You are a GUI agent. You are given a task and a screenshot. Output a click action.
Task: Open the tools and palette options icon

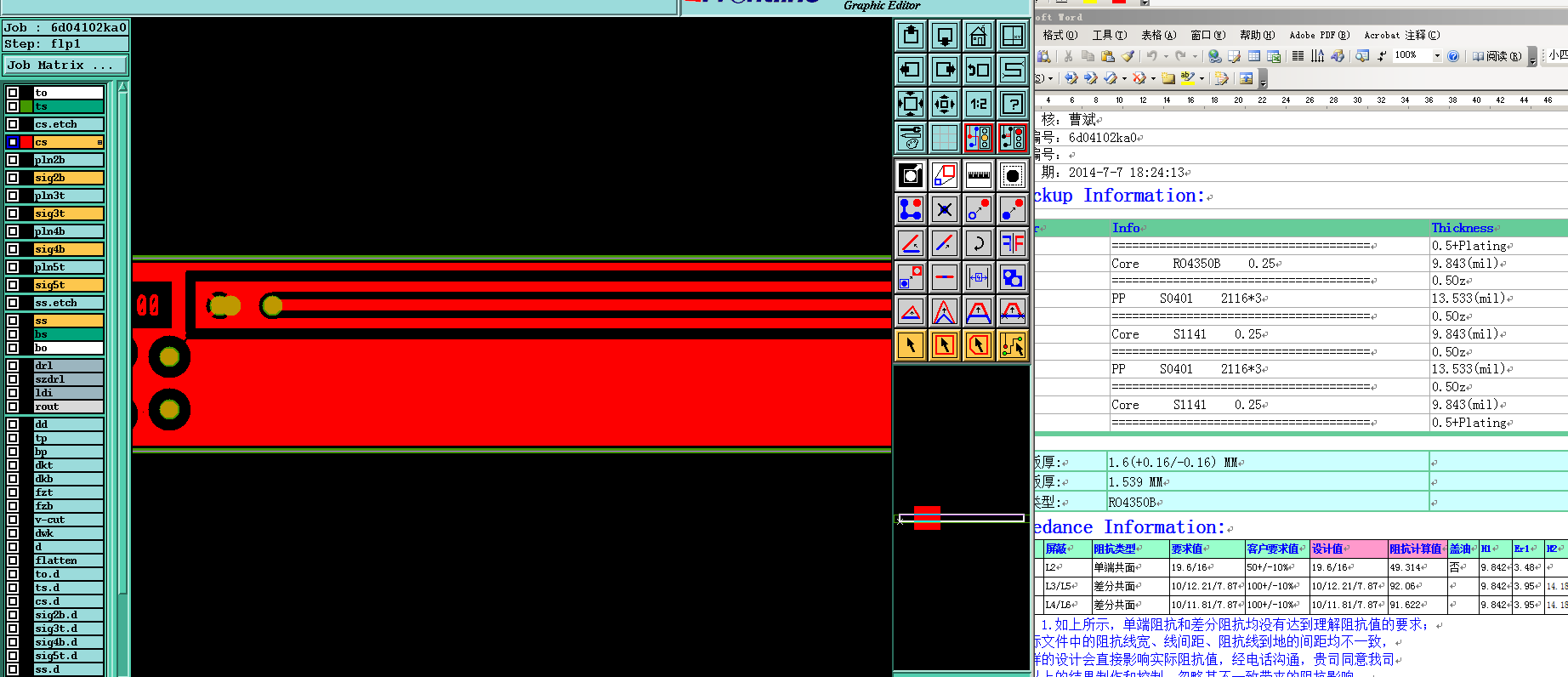pyautogui.click(x=911, y=138)
